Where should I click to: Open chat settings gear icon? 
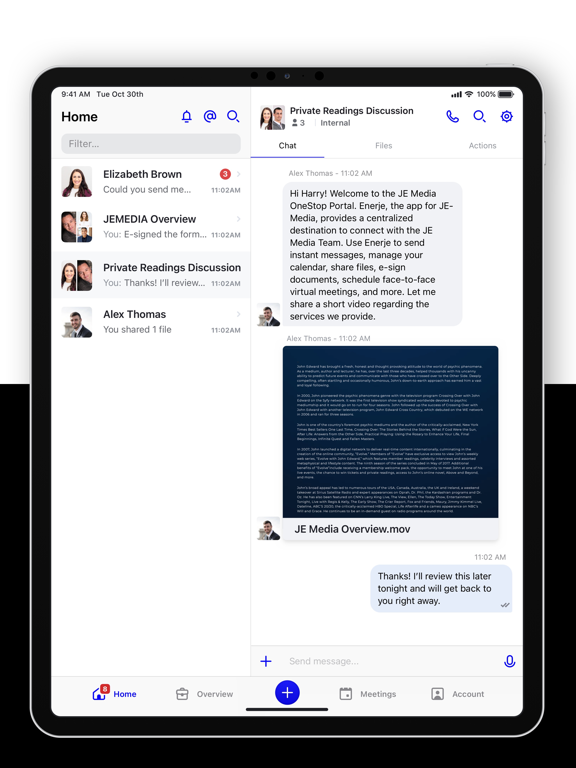[506, 116]
